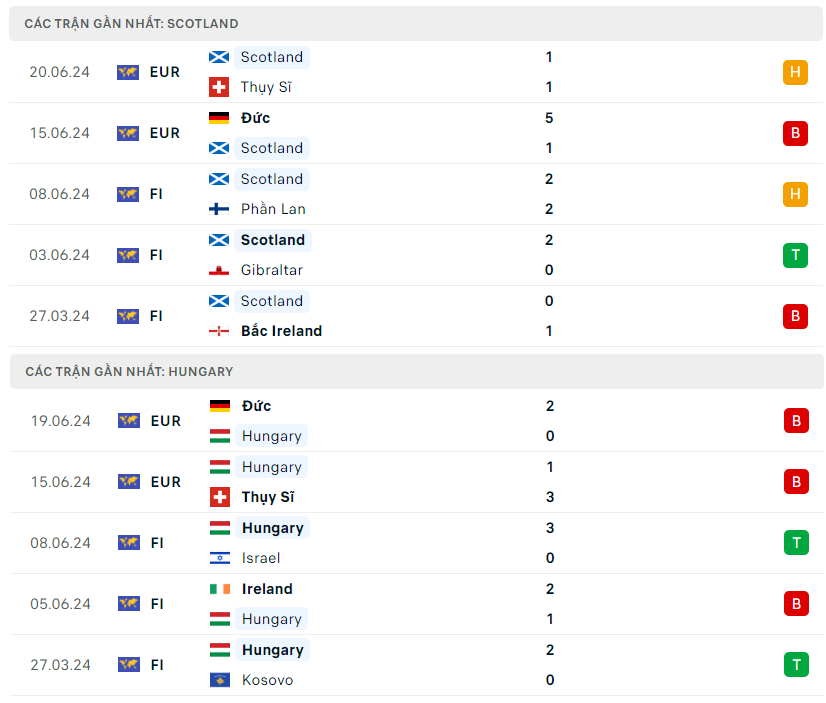The width and height of the screenshot is (826, 703).
Task: Open the Phần Lan team link
Action: (x=273, y=209)
